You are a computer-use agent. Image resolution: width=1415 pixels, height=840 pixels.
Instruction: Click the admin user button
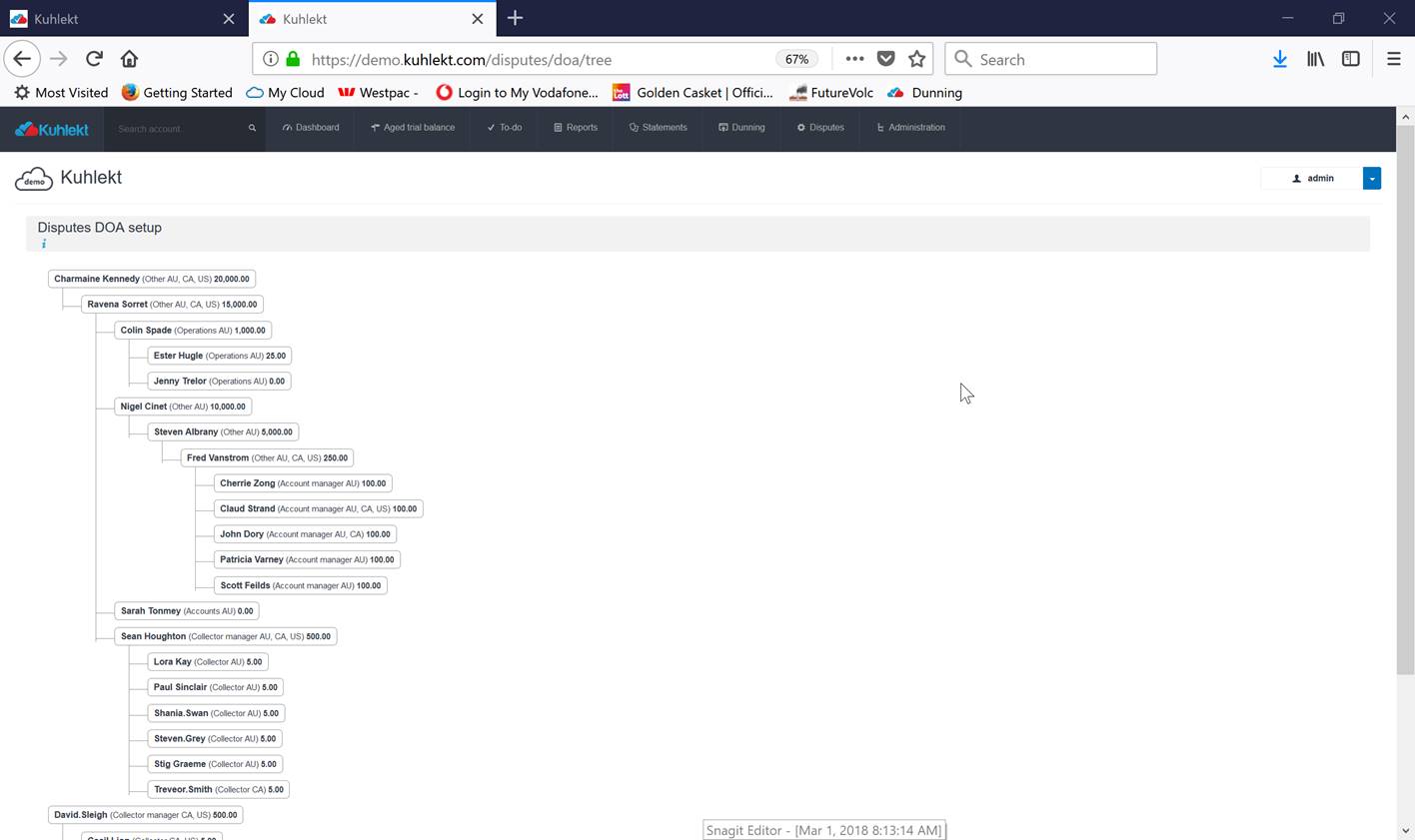tap(1312, 178)
